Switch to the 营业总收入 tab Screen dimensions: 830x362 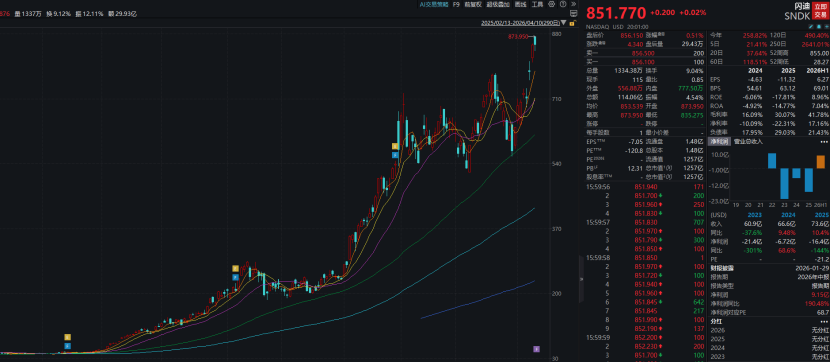747,142
